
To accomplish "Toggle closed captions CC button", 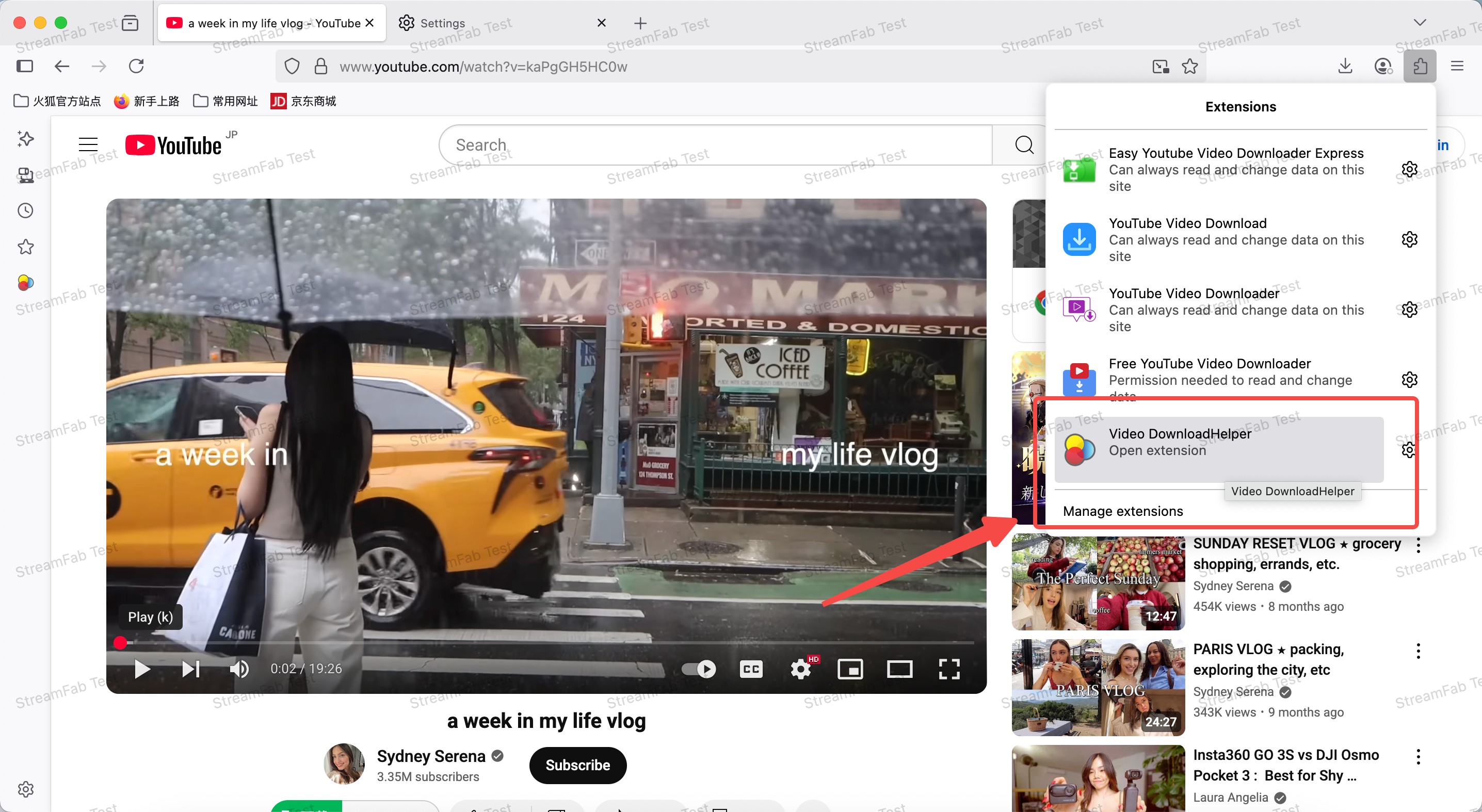I will point(751,669).
